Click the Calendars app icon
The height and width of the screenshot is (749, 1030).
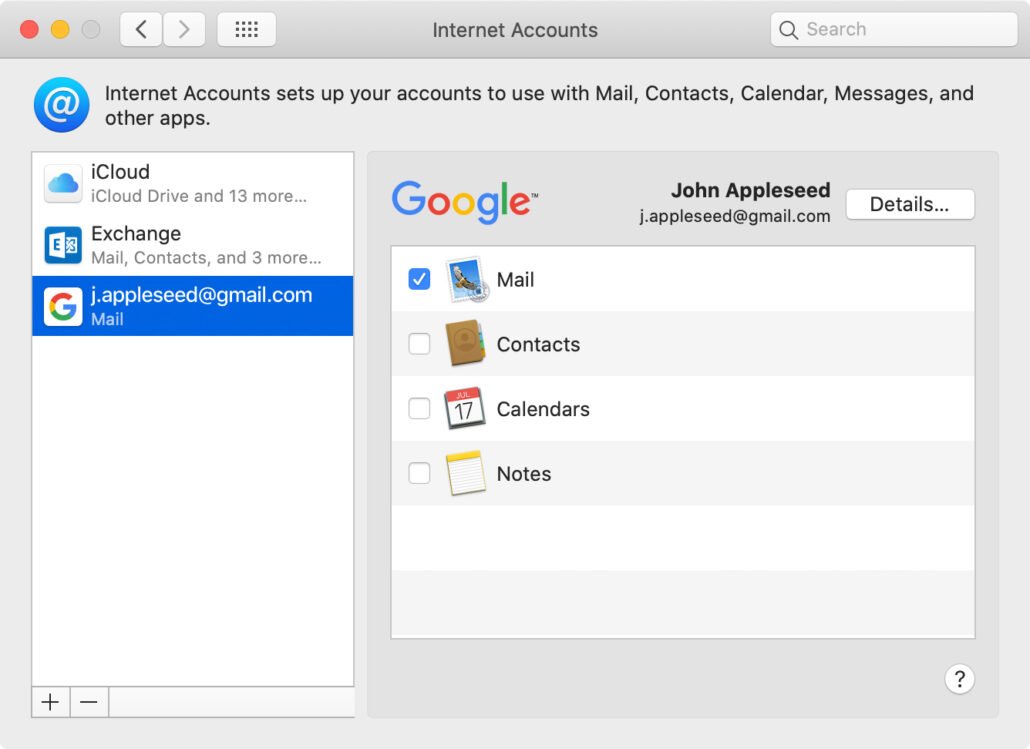click(465, 409)
